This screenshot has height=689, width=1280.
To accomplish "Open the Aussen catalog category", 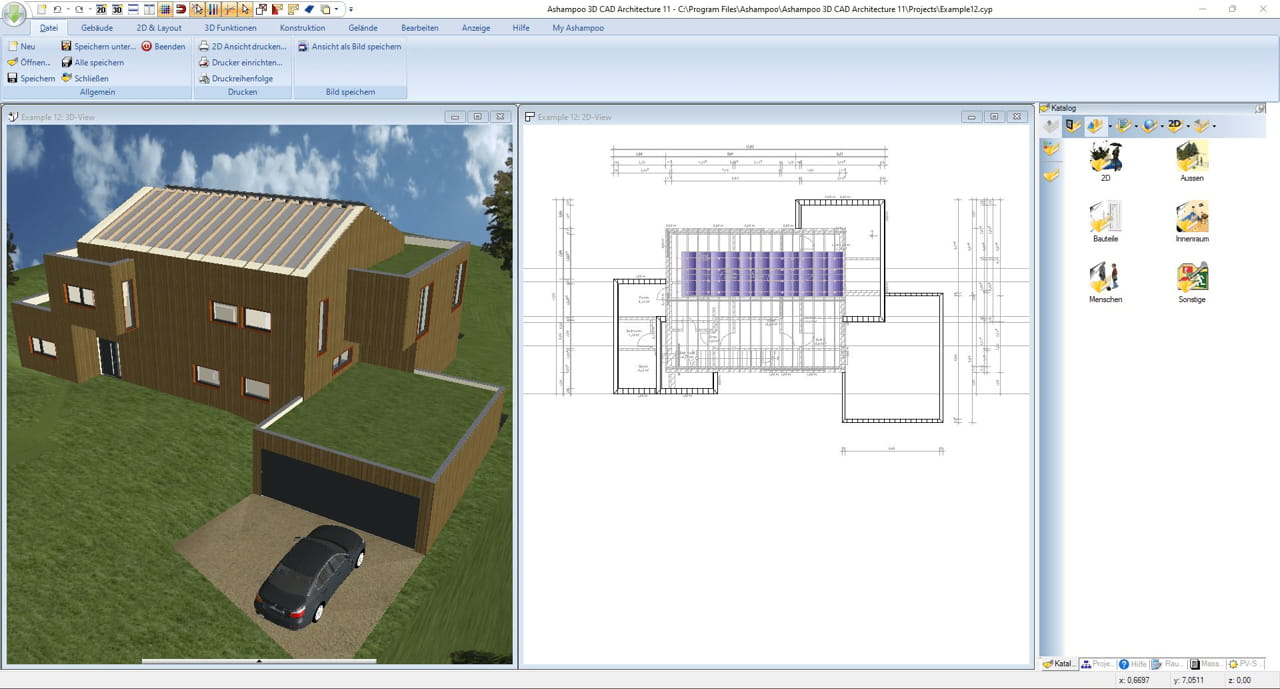I will pos(1192,160).
